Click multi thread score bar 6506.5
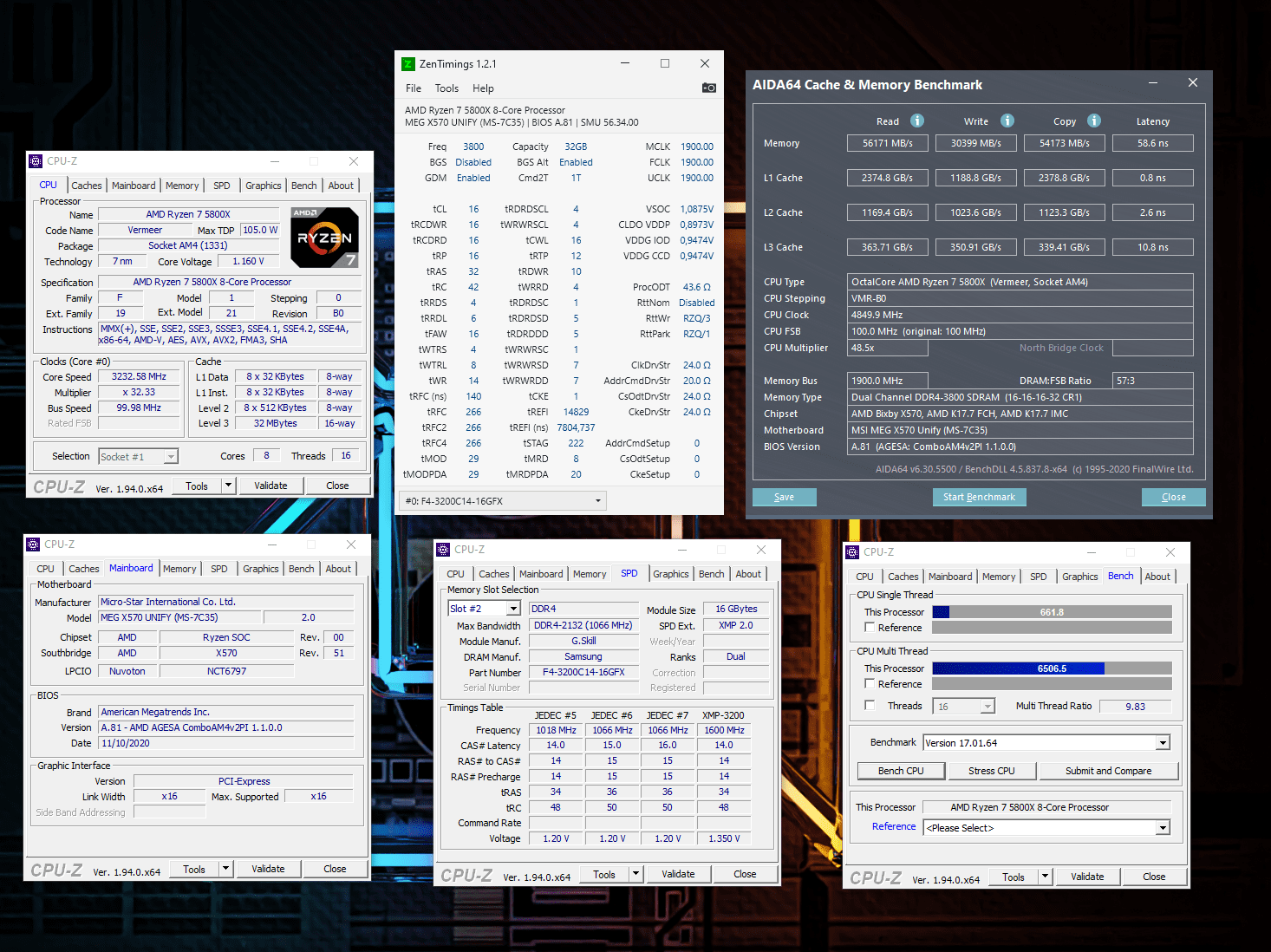The width and height of the screenshot is (1271, 952). [1052, 668]
